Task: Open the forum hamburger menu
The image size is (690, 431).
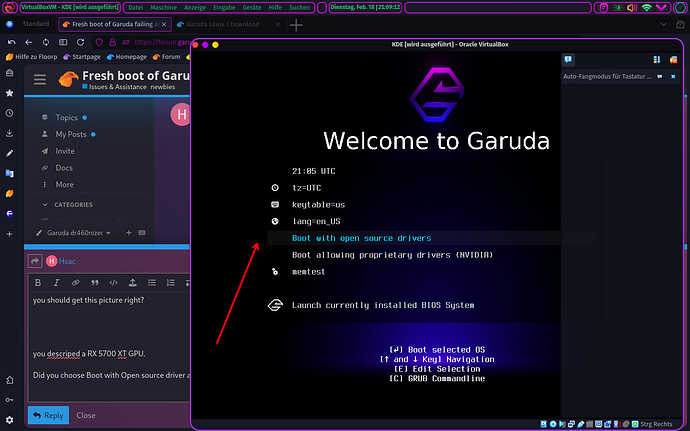Action: click(40, 80)
